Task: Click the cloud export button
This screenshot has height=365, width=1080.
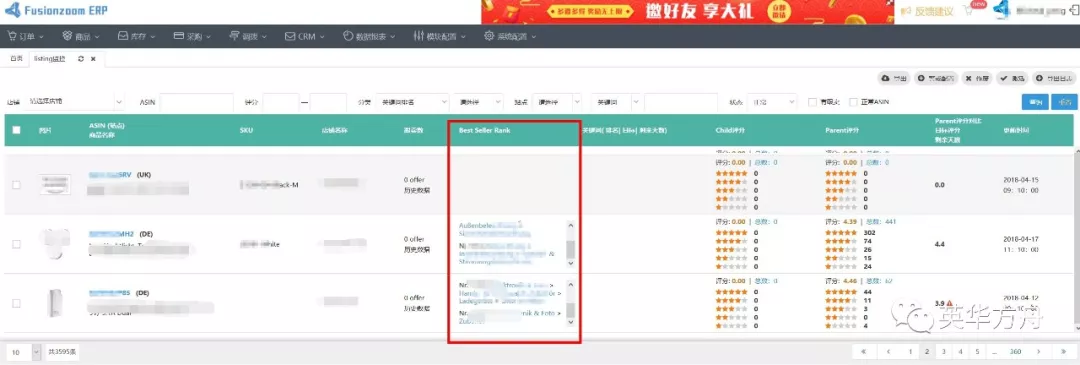Action: (893, 79)
